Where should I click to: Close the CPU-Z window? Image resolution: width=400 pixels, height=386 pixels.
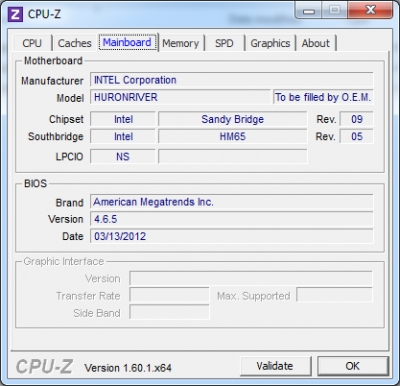point(371,11)
